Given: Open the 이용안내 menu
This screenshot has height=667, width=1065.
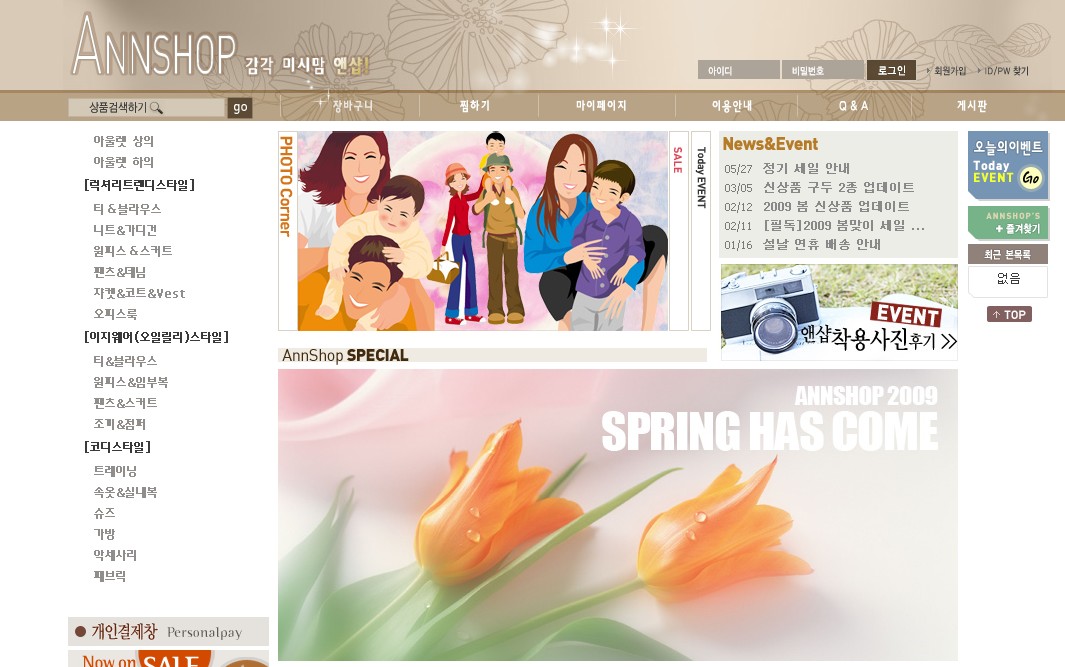Looking at the screenshot, I should 732,105.
